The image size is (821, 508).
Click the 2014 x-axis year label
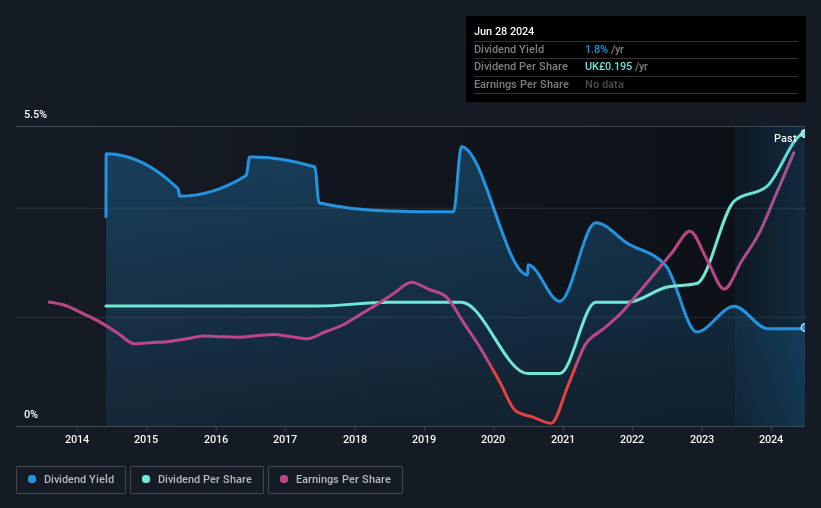click(77, 439)
